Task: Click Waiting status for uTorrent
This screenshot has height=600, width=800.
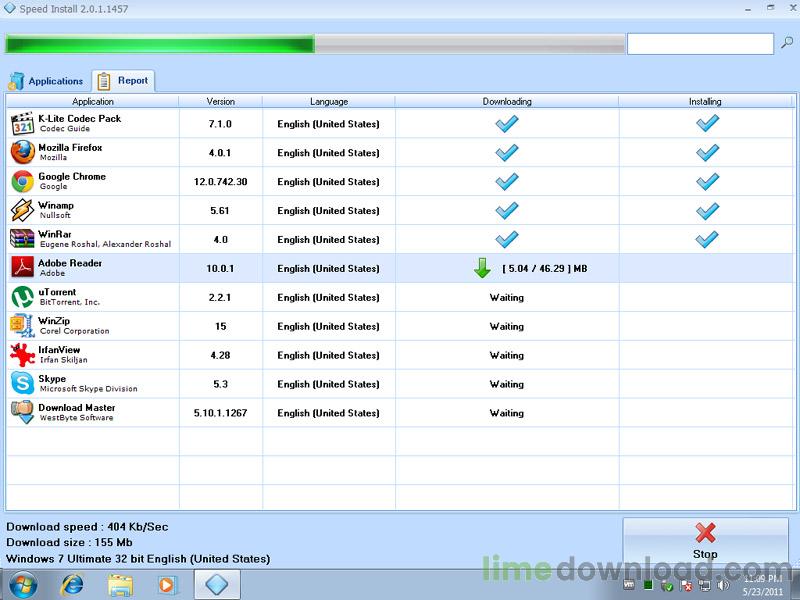Action: [507, 297]
